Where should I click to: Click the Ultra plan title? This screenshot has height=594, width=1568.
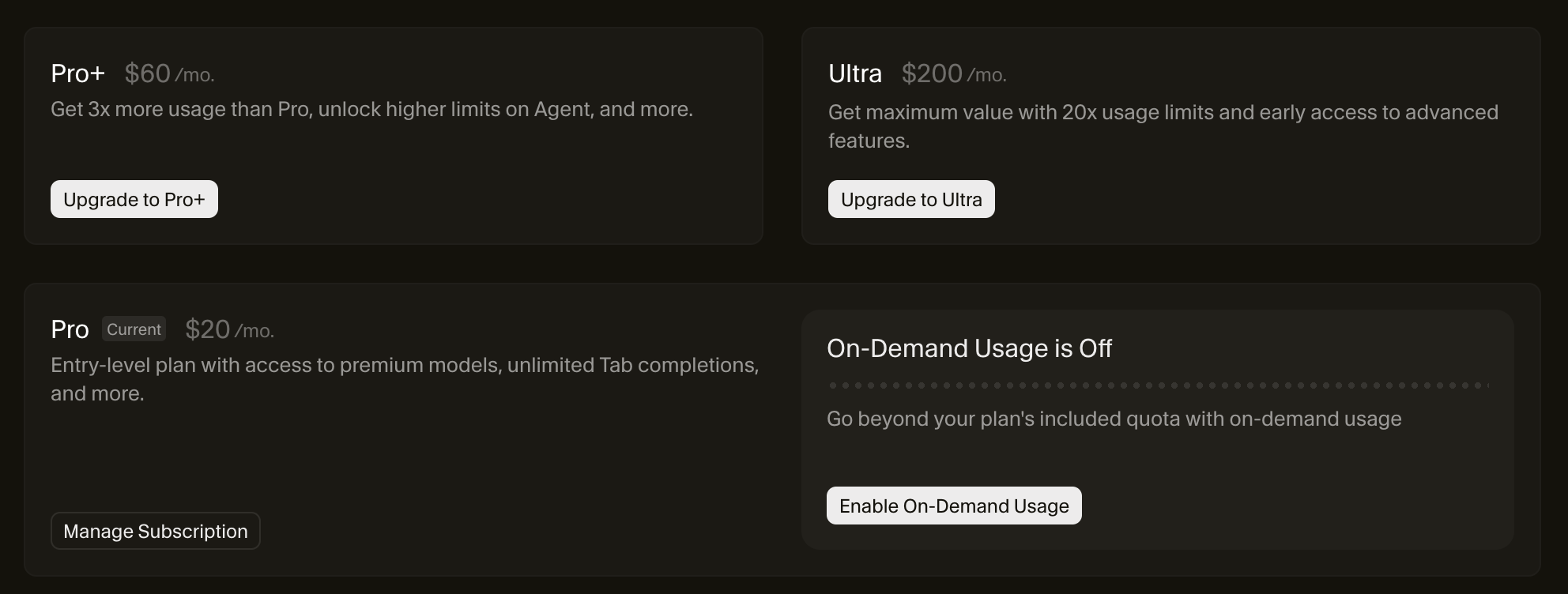pyautogui.click(x=854, y=73)
